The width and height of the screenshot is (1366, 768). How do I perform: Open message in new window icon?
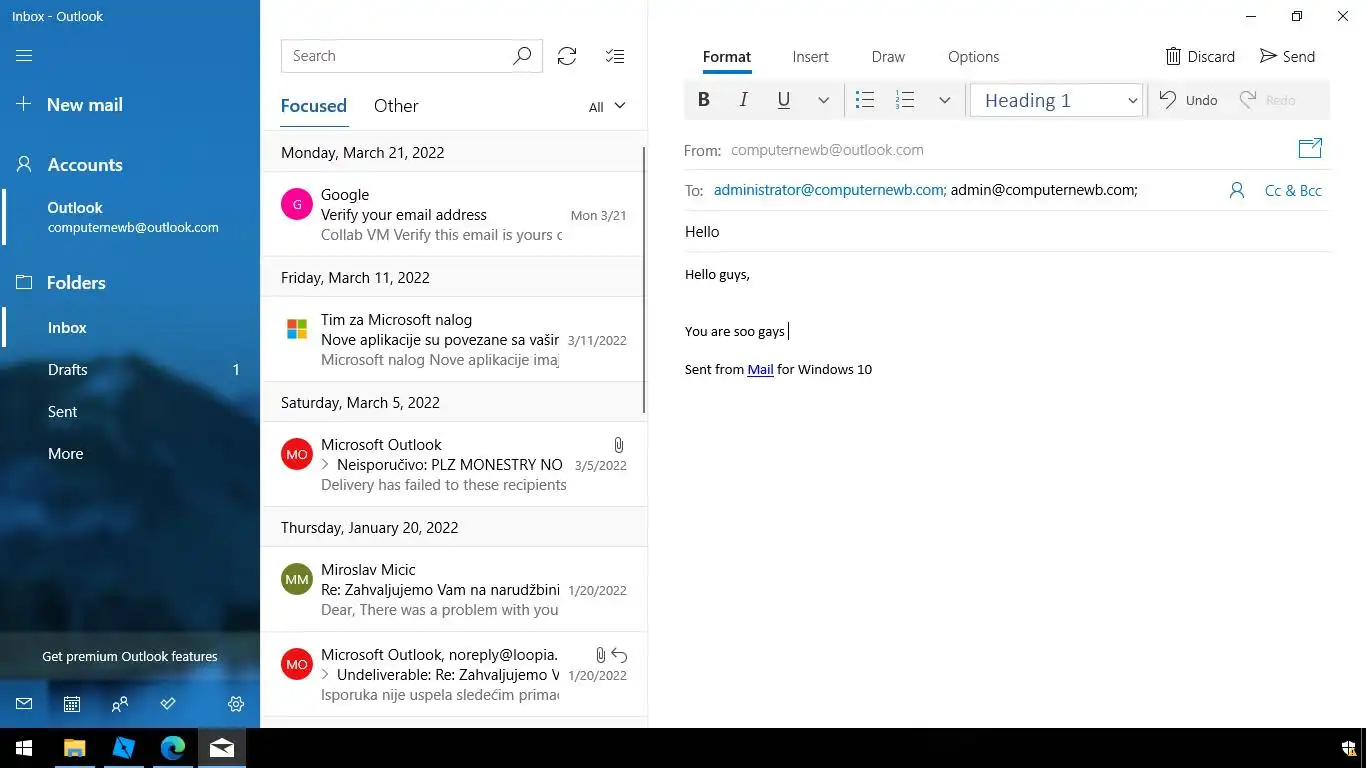[1310, 149]
